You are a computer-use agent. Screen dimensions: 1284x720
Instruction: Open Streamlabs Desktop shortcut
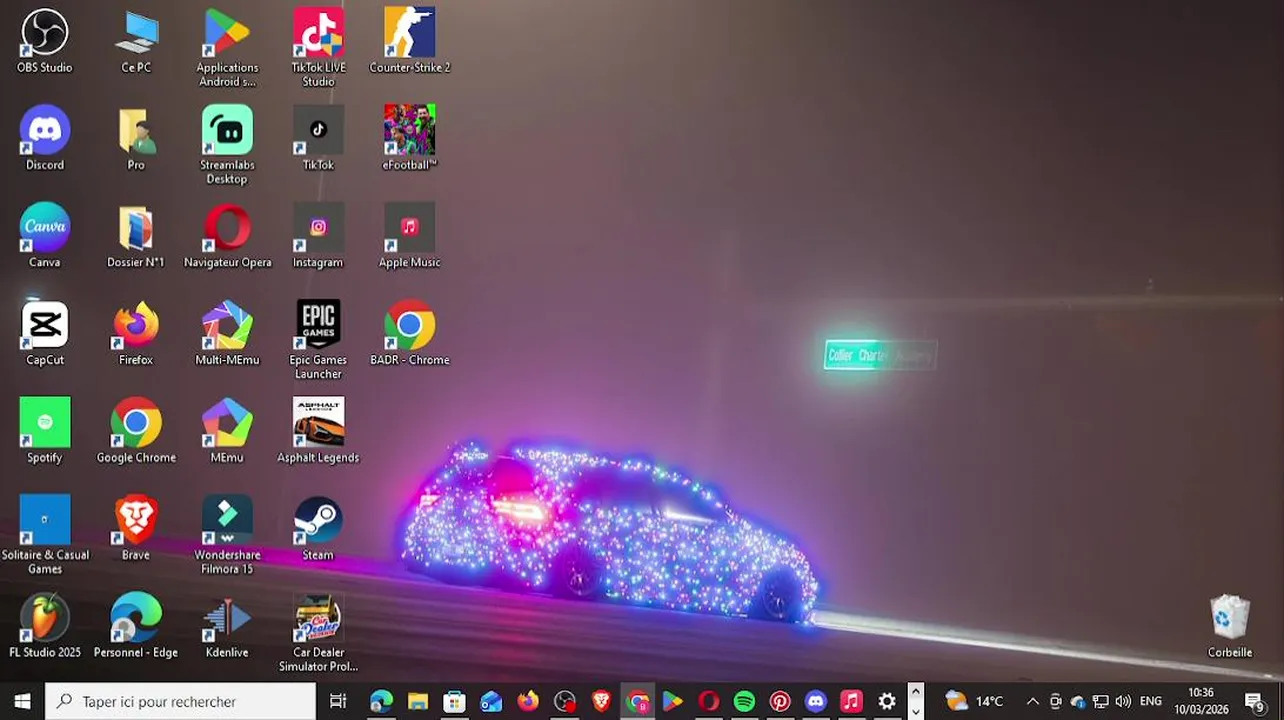[227, 145]
